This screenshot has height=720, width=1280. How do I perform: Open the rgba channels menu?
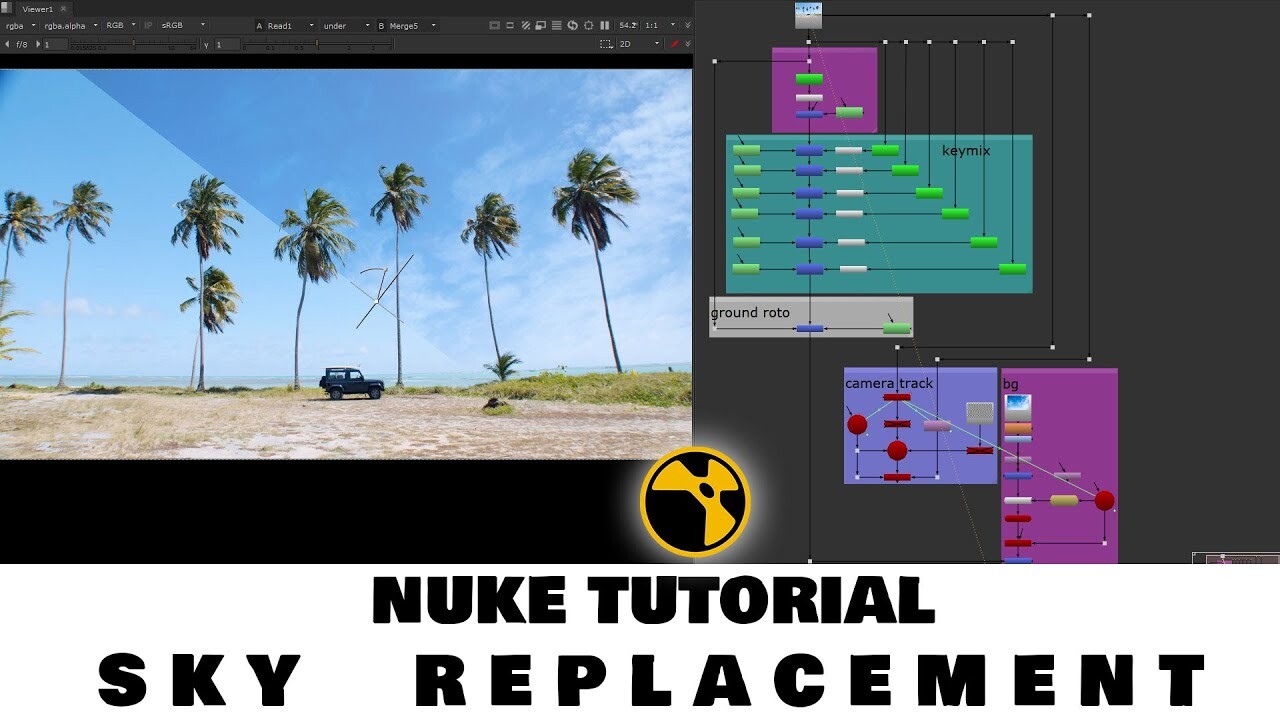(18, 25)
